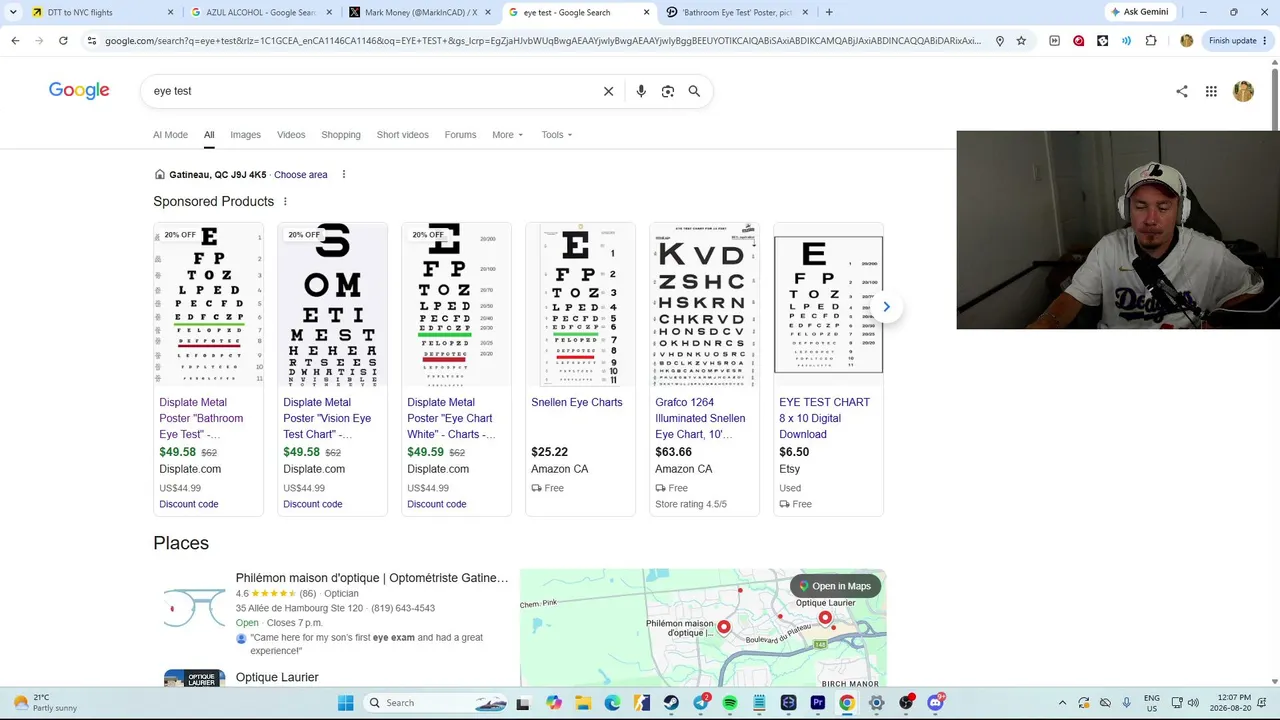
Task: Switch to the Shopping results tab
Action: [341, 135]
